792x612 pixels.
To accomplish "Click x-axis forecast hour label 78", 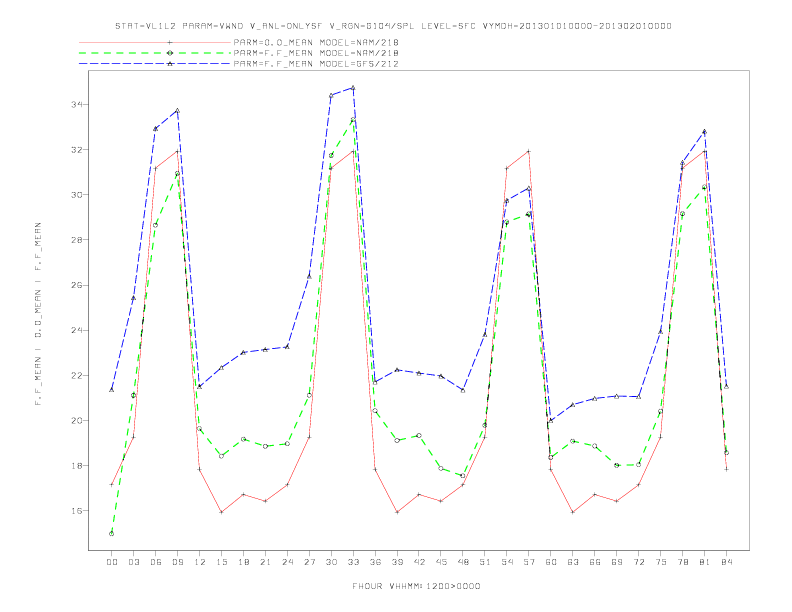I will (682, 562).
